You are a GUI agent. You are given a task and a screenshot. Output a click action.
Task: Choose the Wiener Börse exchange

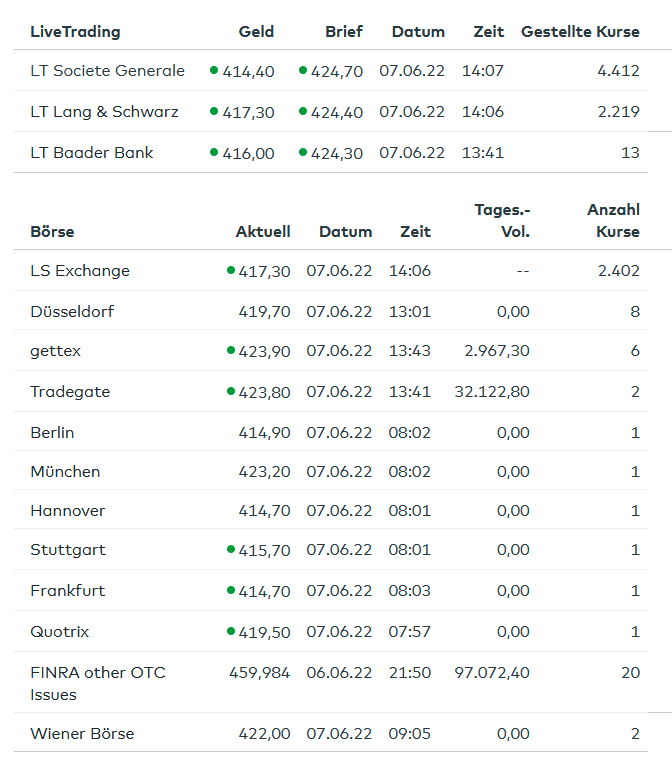pos(331,733)
